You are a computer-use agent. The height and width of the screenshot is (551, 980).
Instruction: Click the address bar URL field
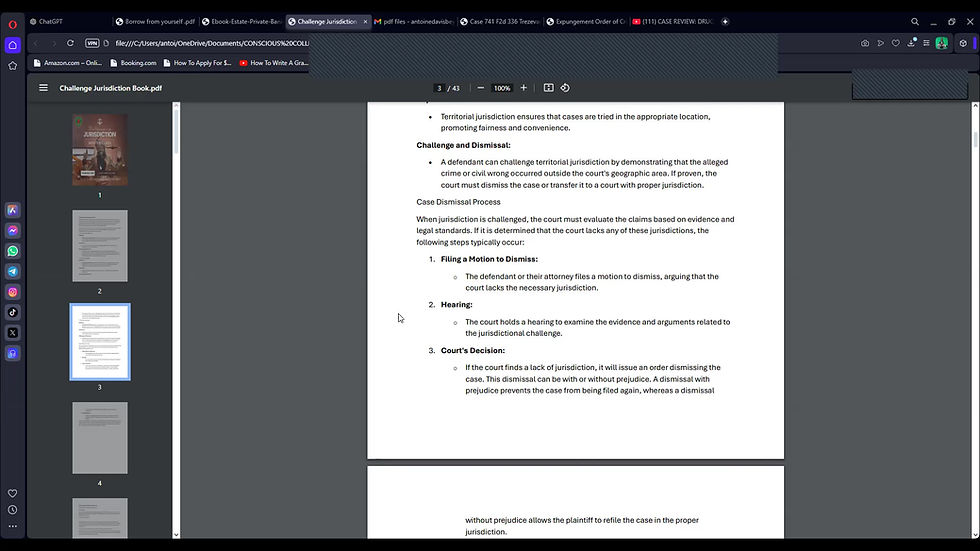(x=212, y=43)
